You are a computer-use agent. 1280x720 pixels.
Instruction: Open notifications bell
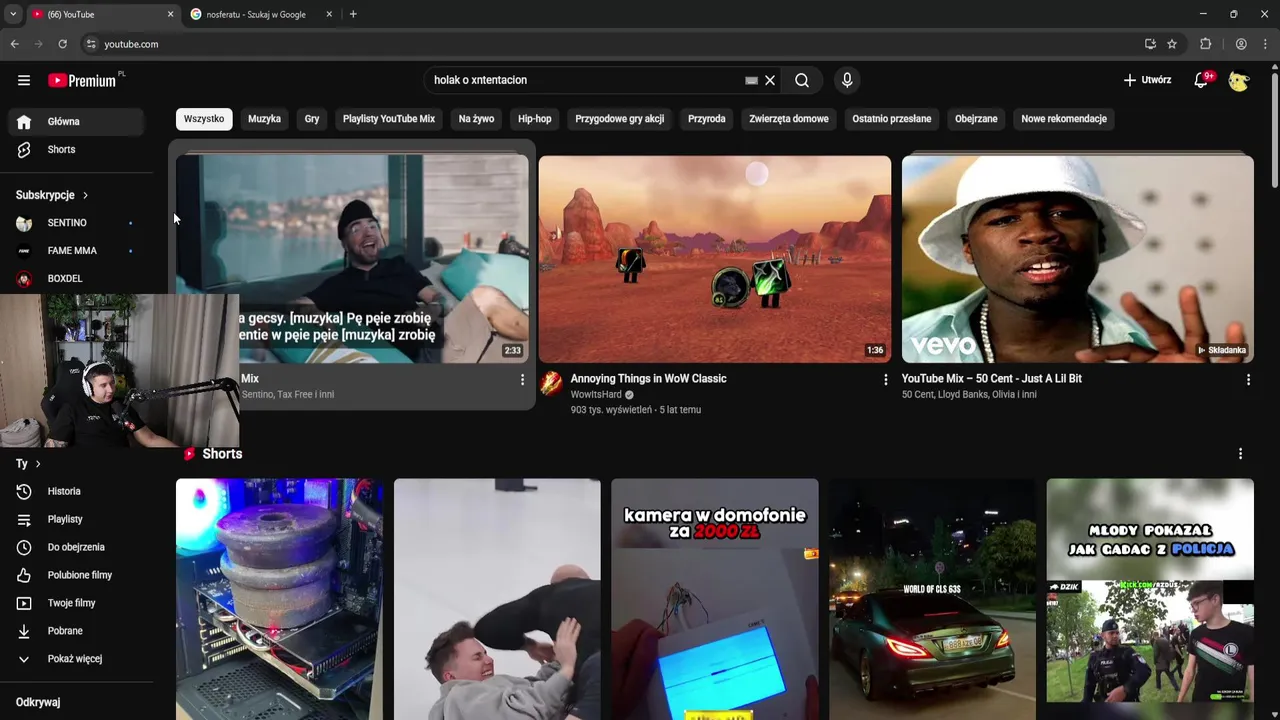coord(1201,80)
